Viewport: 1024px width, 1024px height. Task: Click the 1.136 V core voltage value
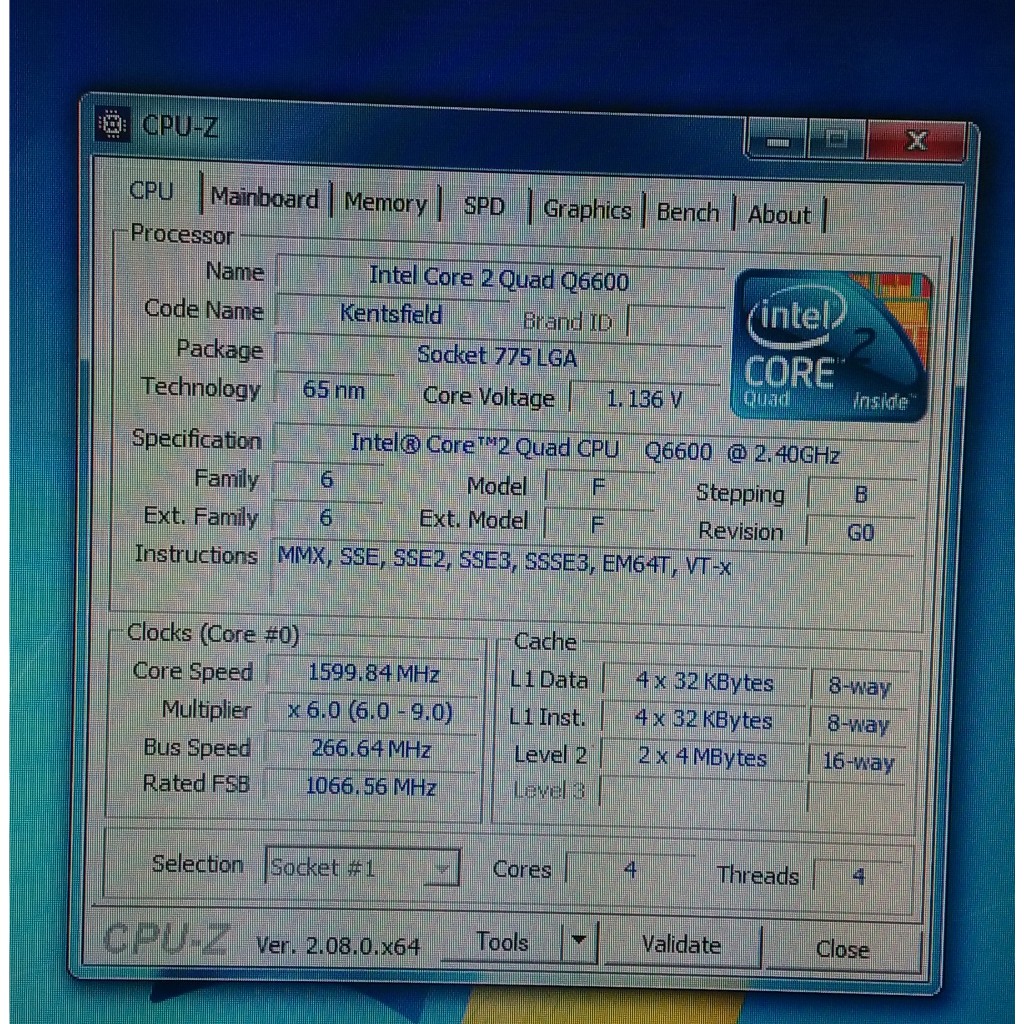[x=645, y=398]
